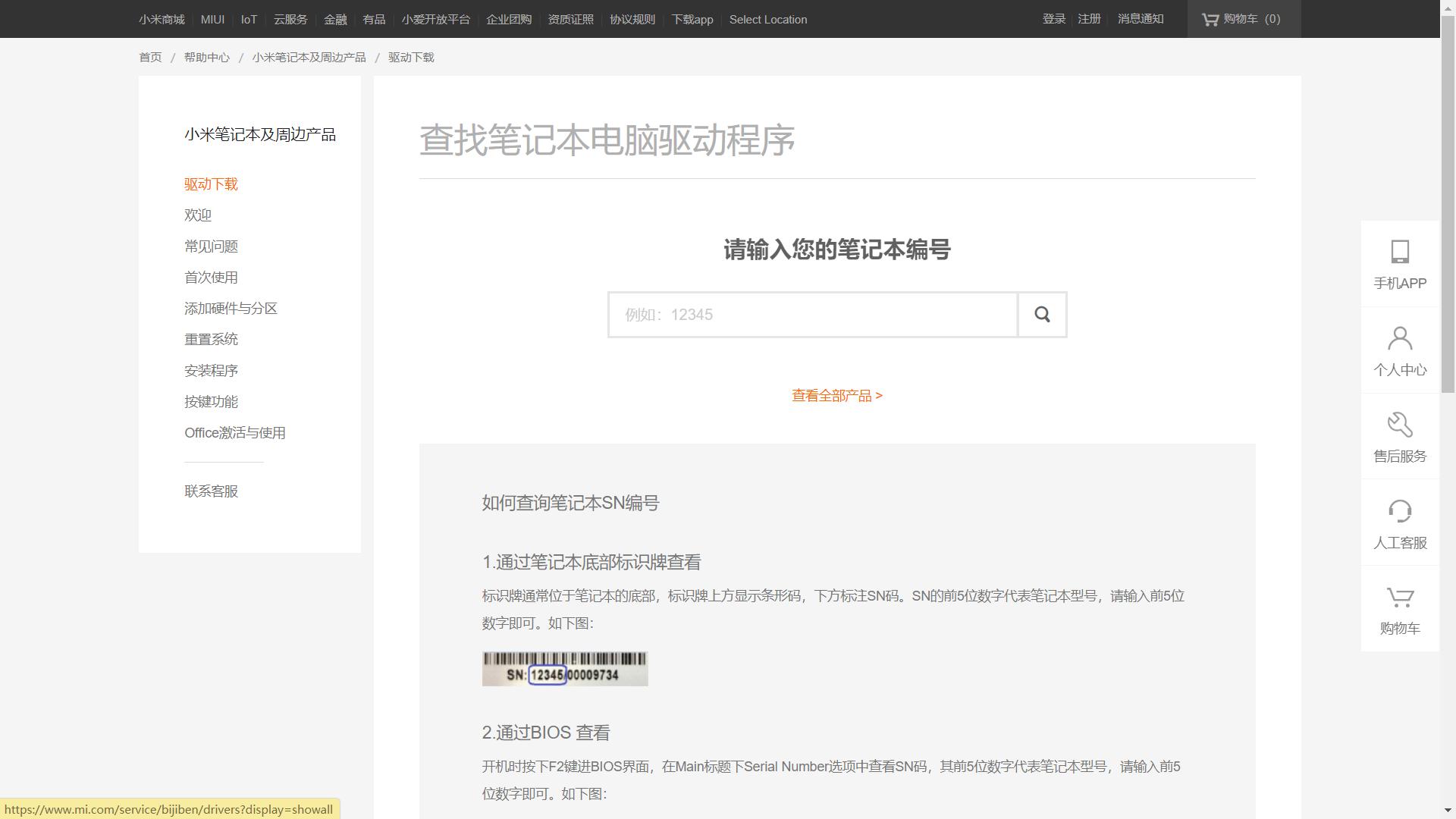Screen dimensions: 1456x819
Task: Select the 联系客服 sidebar entry
Action: pyautogui.click(x=211, y=491)
